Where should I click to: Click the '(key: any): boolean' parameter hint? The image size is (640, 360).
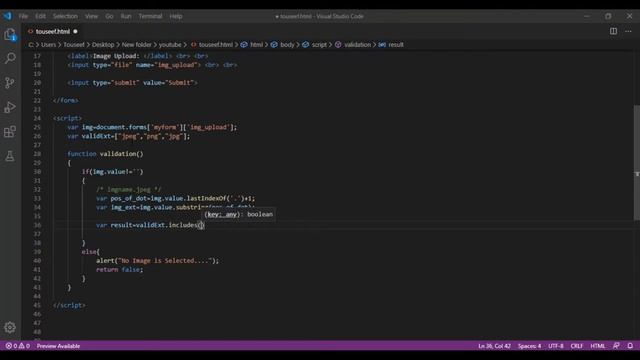coord(239,214)
